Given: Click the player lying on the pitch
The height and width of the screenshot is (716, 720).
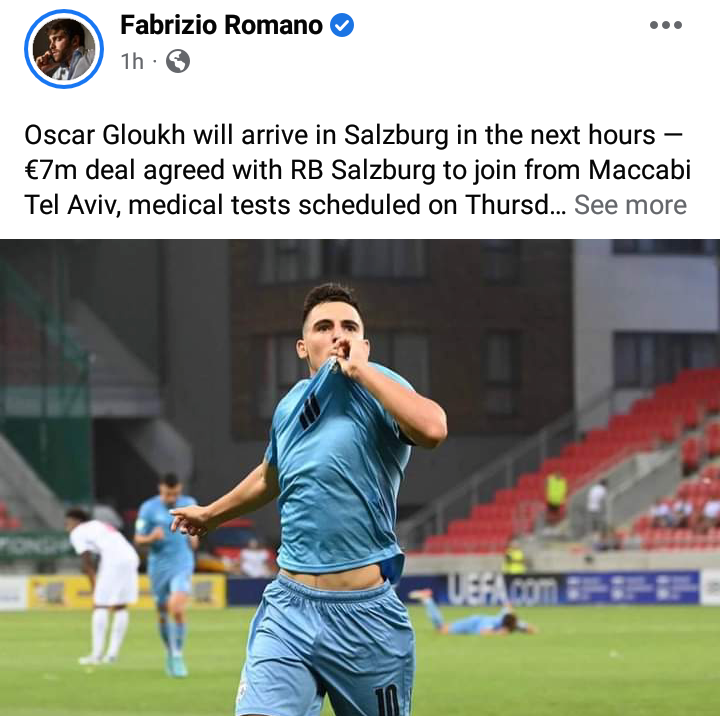Looking at the screenshot, I should click(x=473, y=615).
